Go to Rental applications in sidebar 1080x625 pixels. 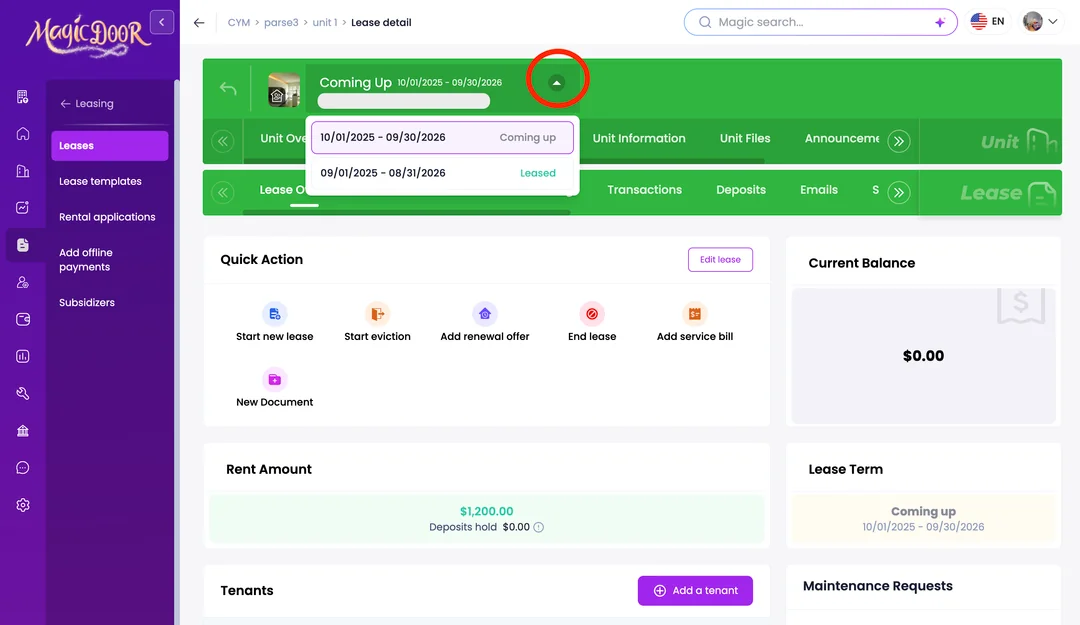click(107, 217)
